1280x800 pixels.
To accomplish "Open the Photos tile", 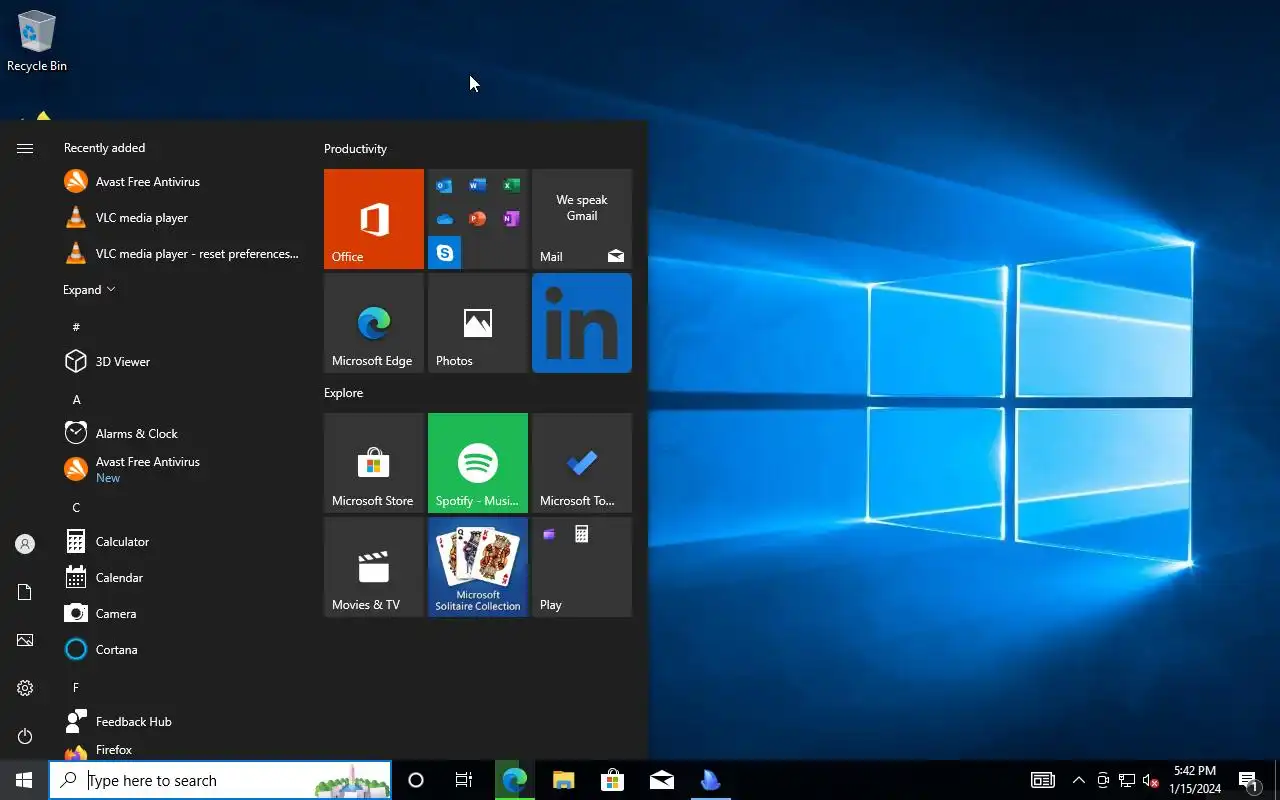I will (478, 323).
